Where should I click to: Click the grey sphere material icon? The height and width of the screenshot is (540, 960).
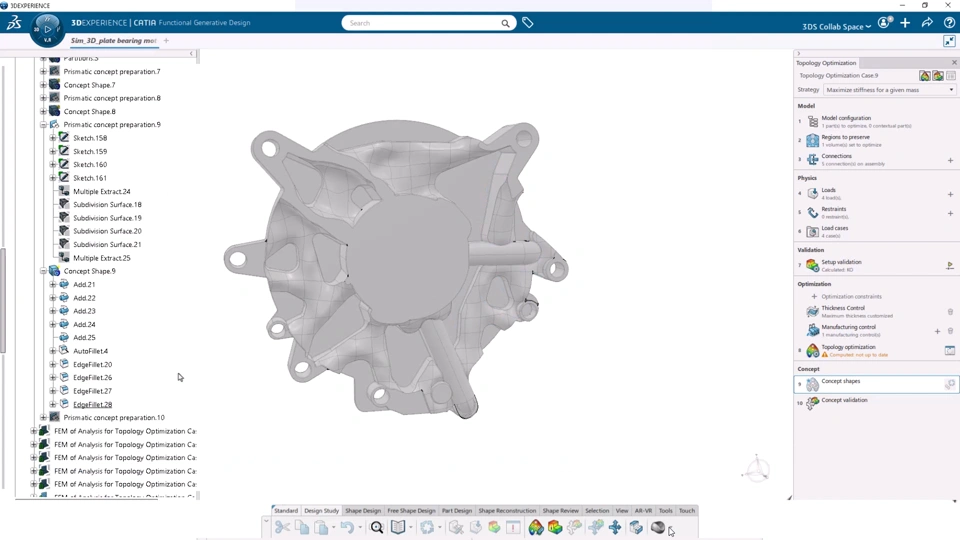[658, 527]
